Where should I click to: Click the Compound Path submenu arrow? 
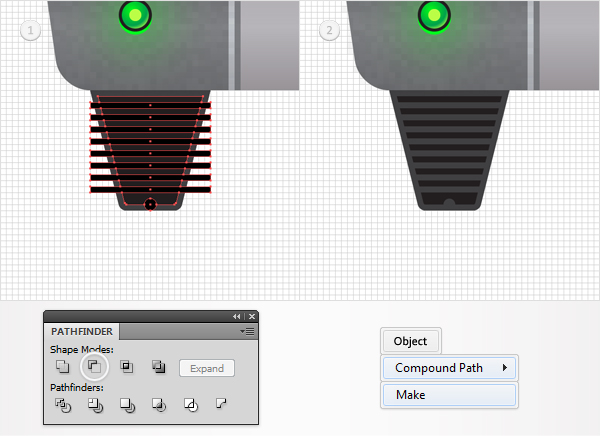pos(505,368)
